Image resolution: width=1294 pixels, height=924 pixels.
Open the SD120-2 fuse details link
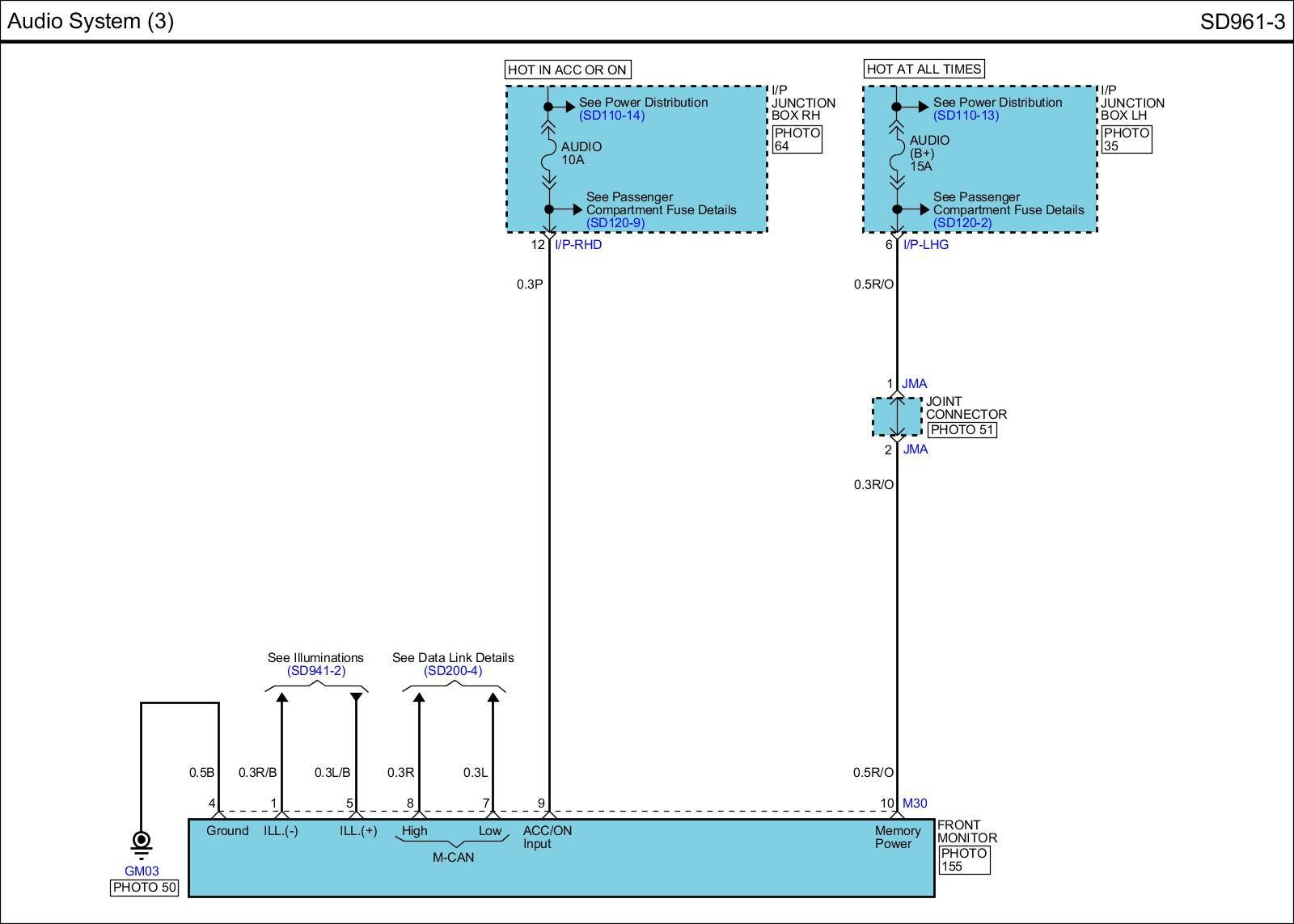pos(962,223)
